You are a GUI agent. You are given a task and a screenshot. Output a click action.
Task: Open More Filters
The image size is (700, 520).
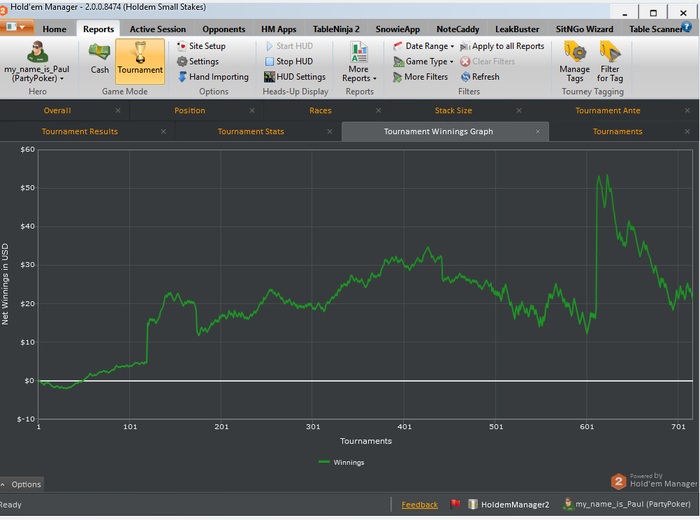(x=420, y=77)
